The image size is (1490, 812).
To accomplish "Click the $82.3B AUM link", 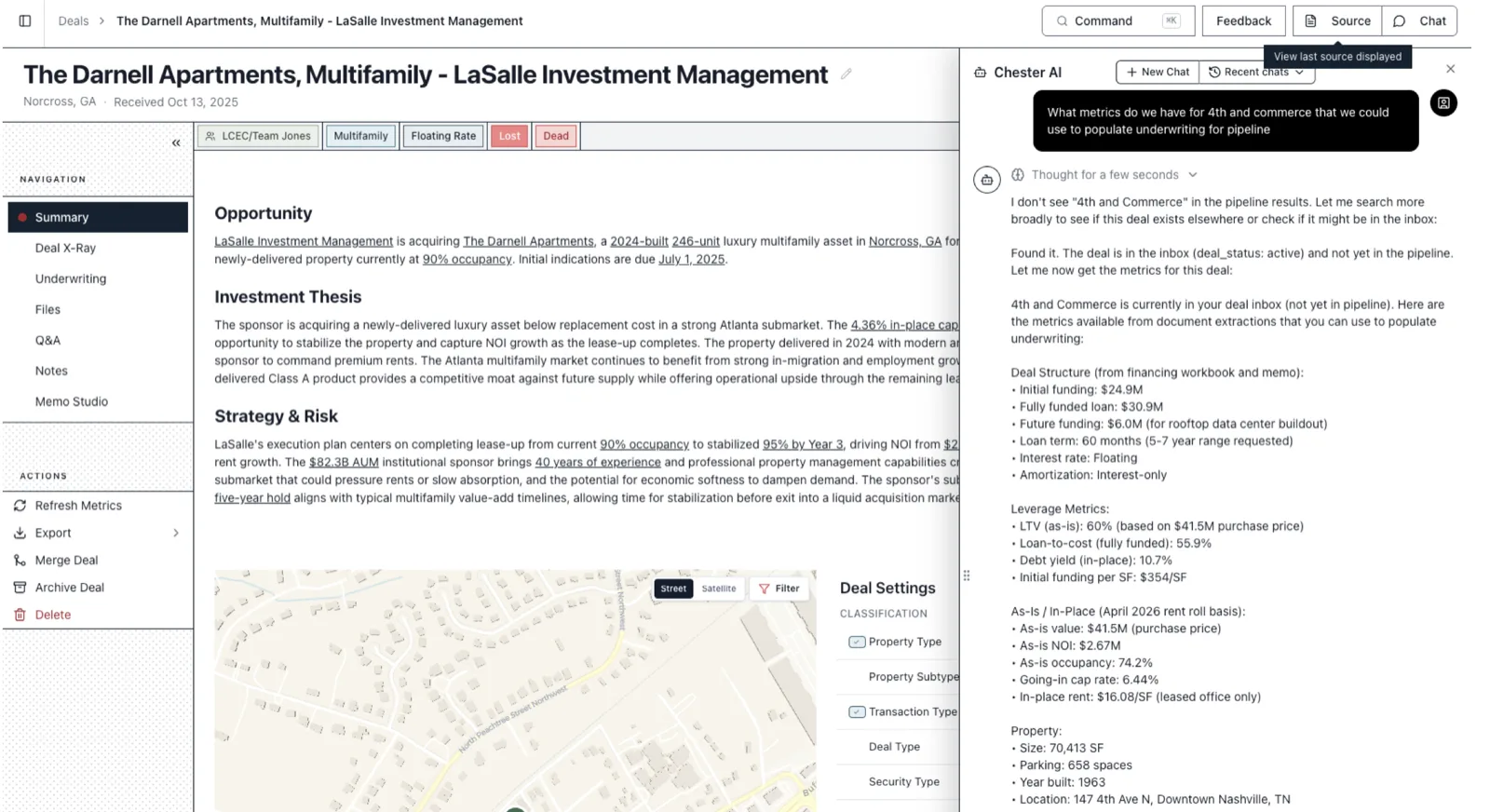I will coord(344,462).
